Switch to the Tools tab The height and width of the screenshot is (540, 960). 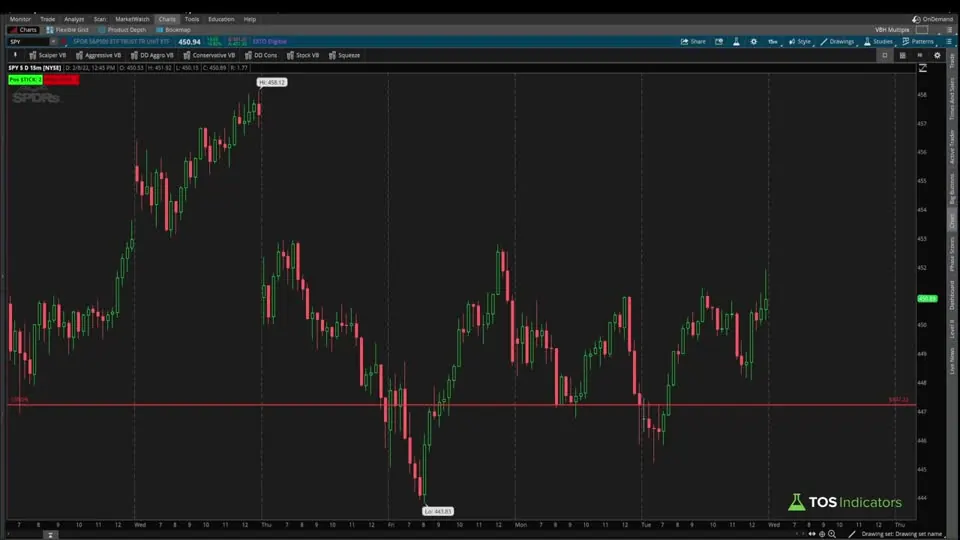[192, 19]
